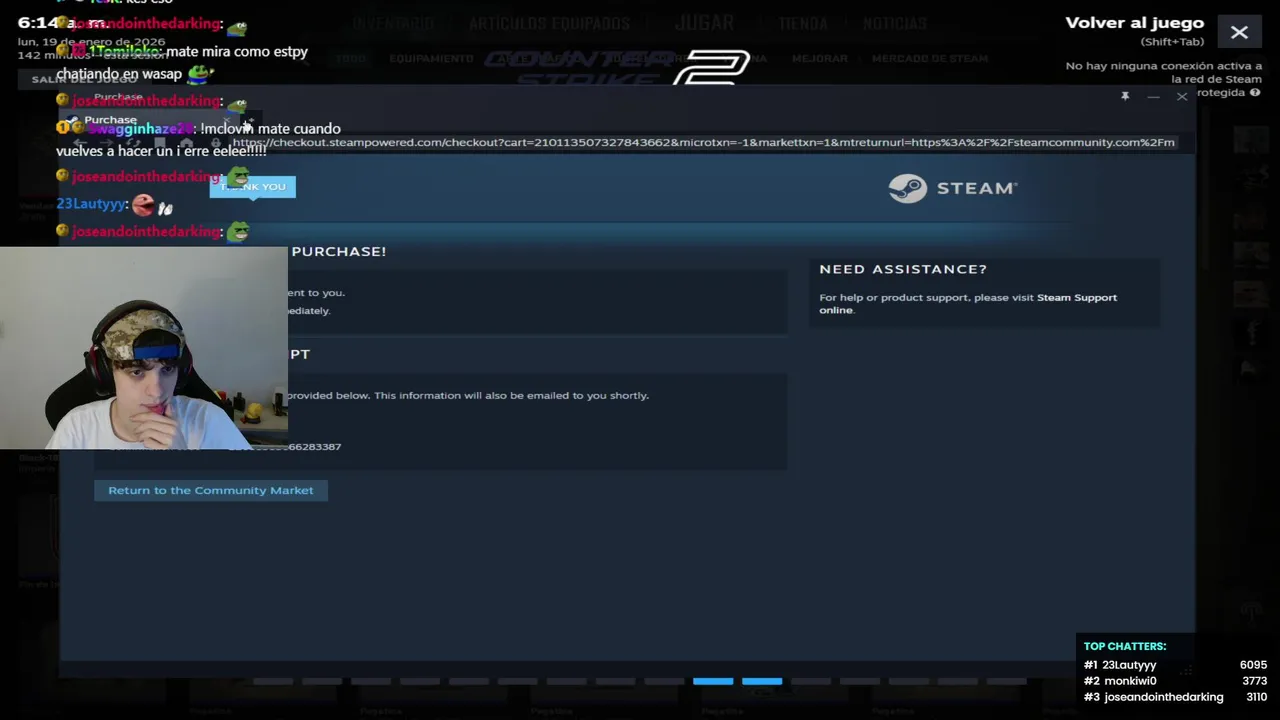Pin the overlay browser window with the pushpin icon
Image resolution: width=1280 pixels, height=720 pixels.
coord(1125,96)
